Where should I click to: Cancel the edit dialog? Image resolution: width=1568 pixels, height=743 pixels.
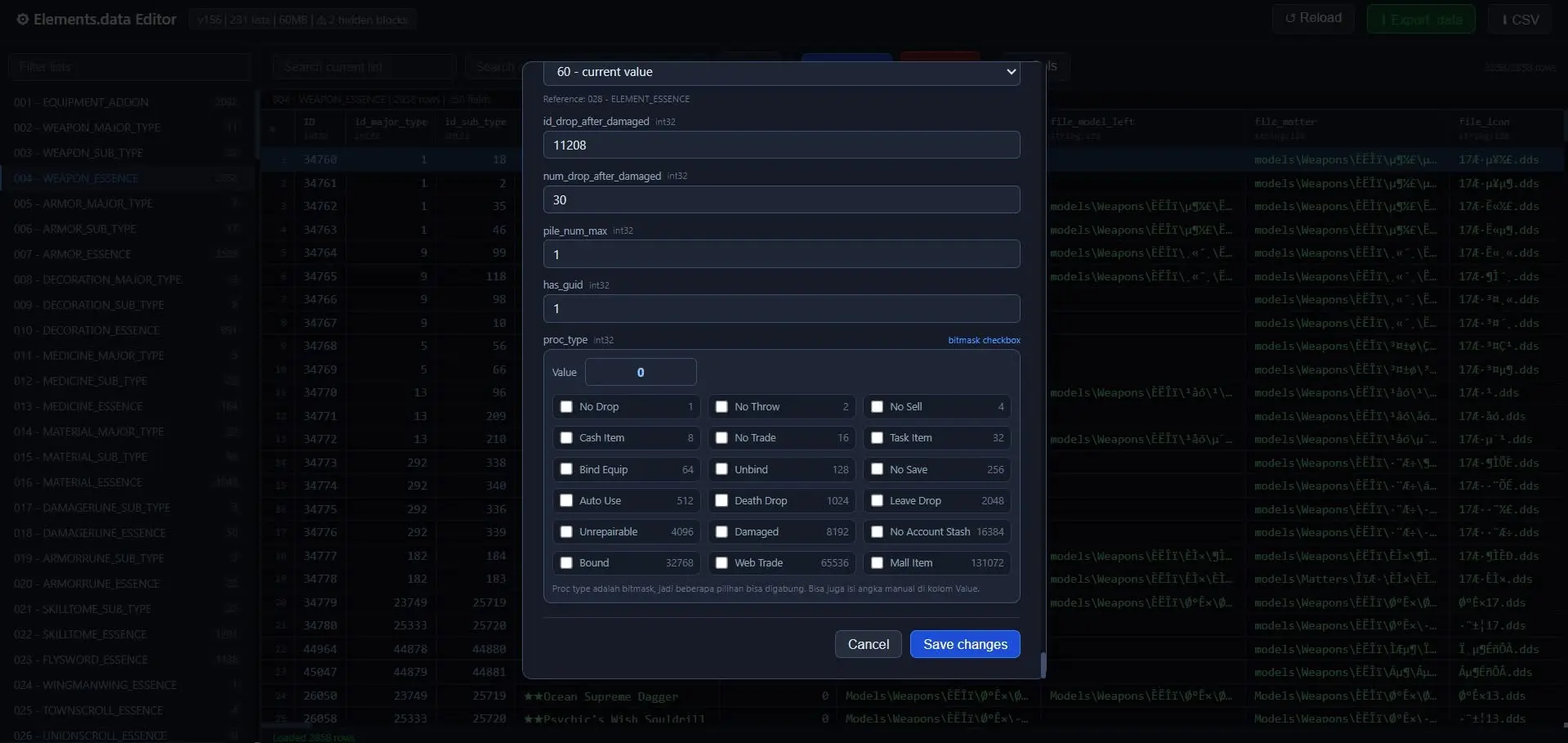pos(868,644)
